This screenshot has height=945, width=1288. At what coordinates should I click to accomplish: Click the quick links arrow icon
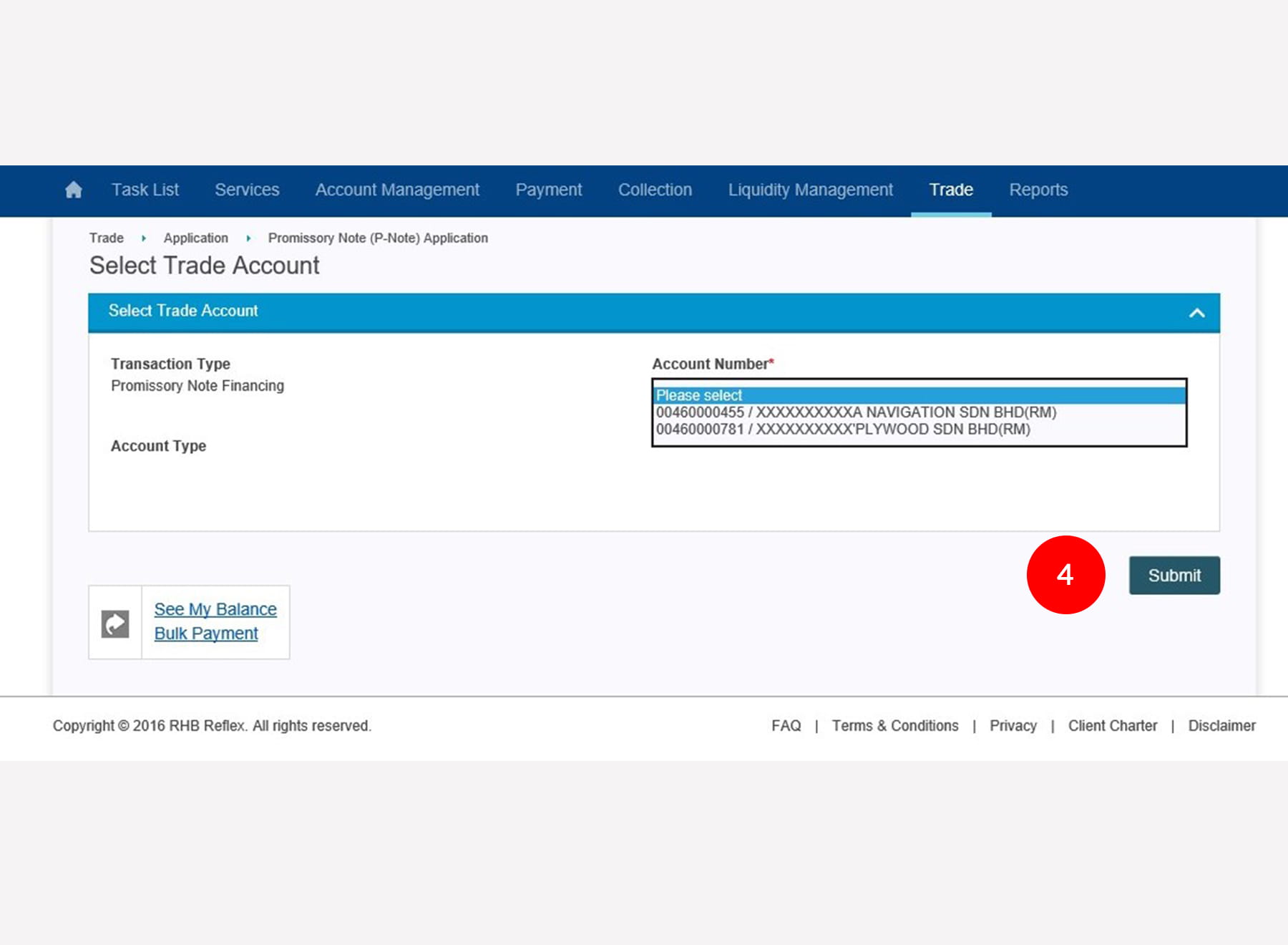point(115,624)
